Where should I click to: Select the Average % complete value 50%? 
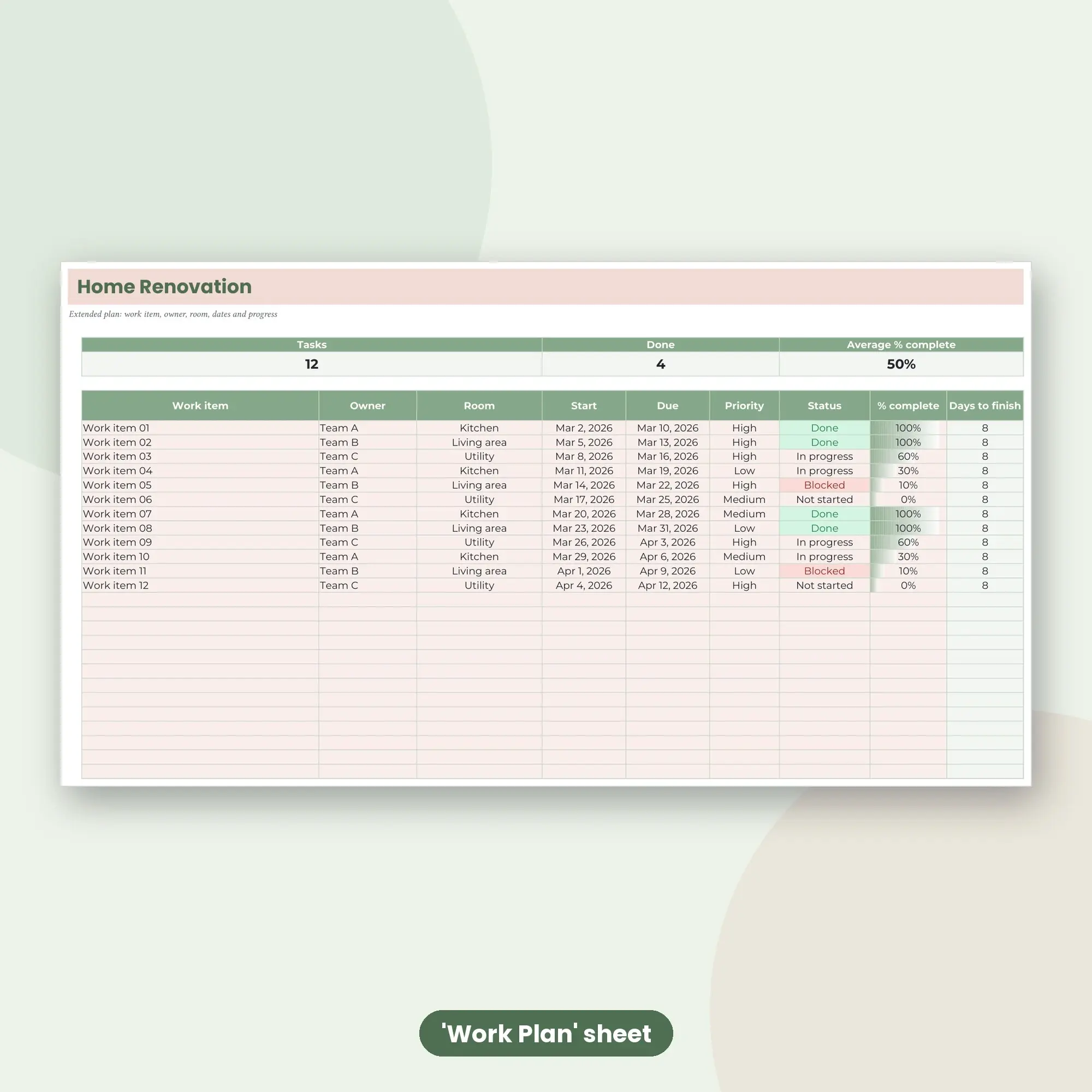click(x=901, y=364)
